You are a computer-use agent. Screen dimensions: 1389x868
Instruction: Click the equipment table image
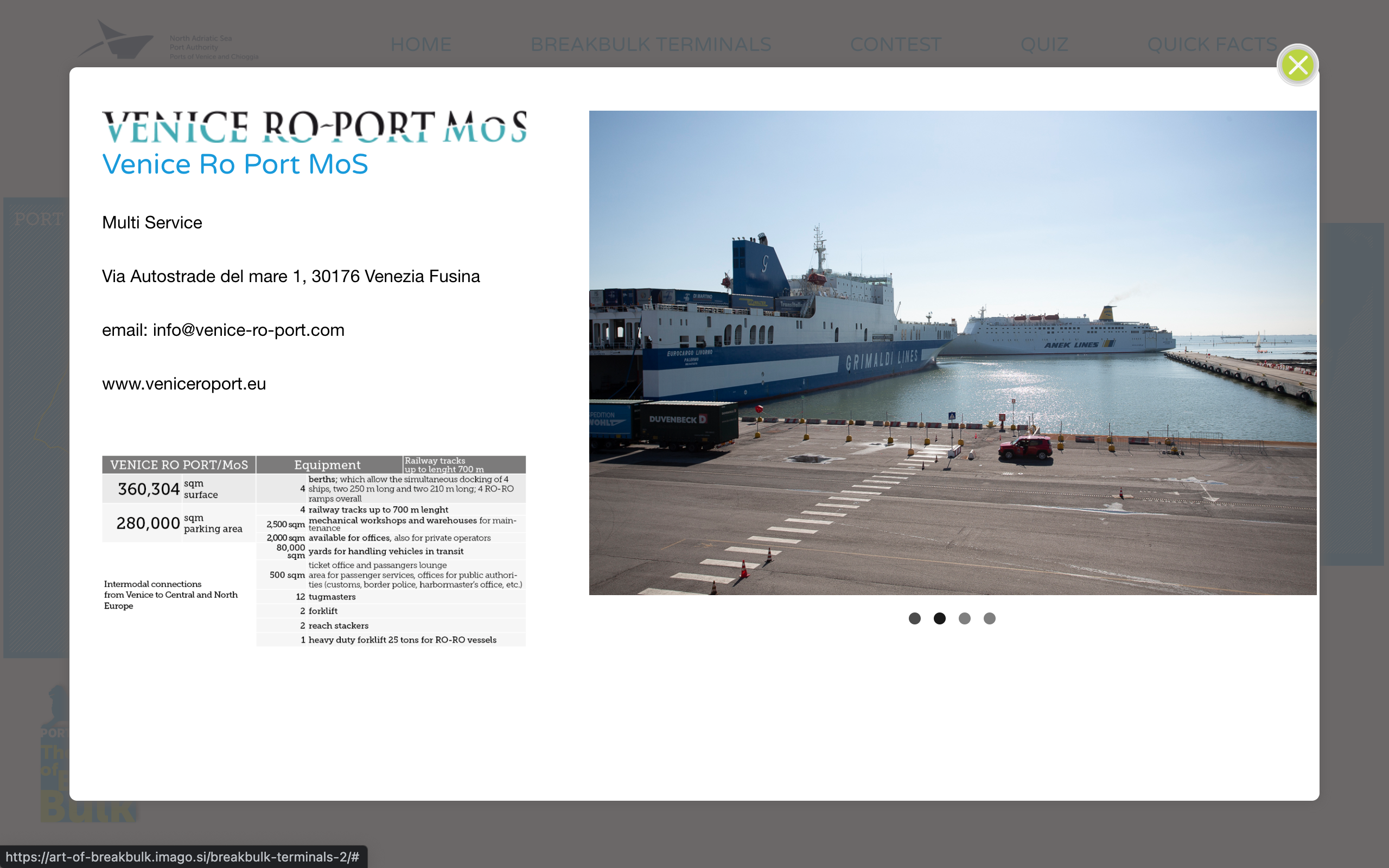[x=314, y=551]
